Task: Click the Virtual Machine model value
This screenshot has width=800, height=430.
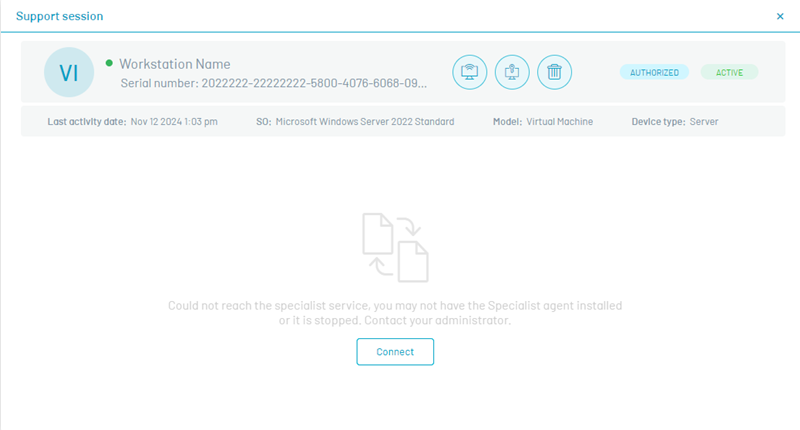Action: coord(559,121)
